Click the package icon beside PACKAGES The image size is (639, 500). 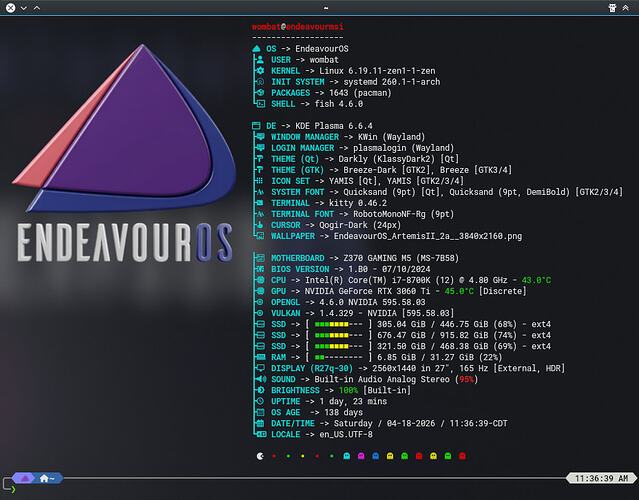[x=260, y=93]
